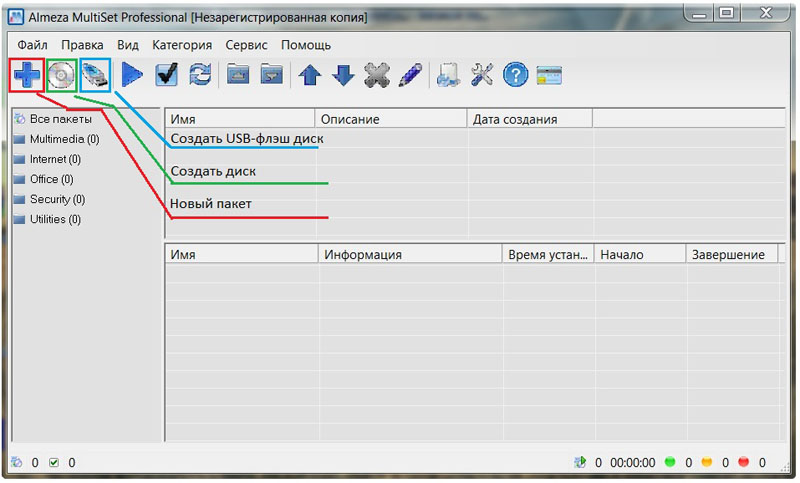Select Все пакеты in the category tree
This screenshot has height=483, width=800.
53,119
